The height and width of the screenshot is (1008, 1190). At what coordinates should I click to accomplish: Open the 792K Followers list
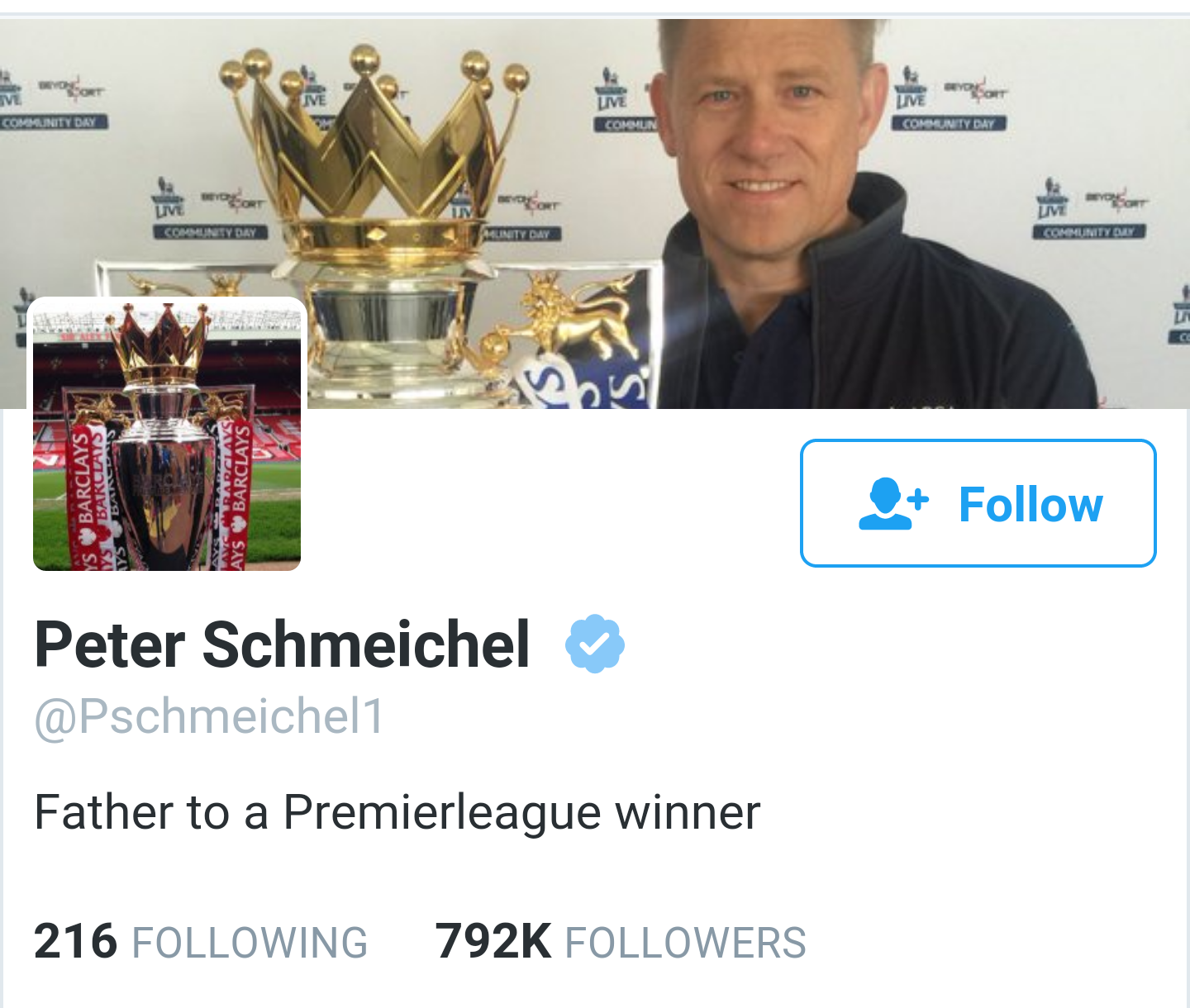point(621,942)
